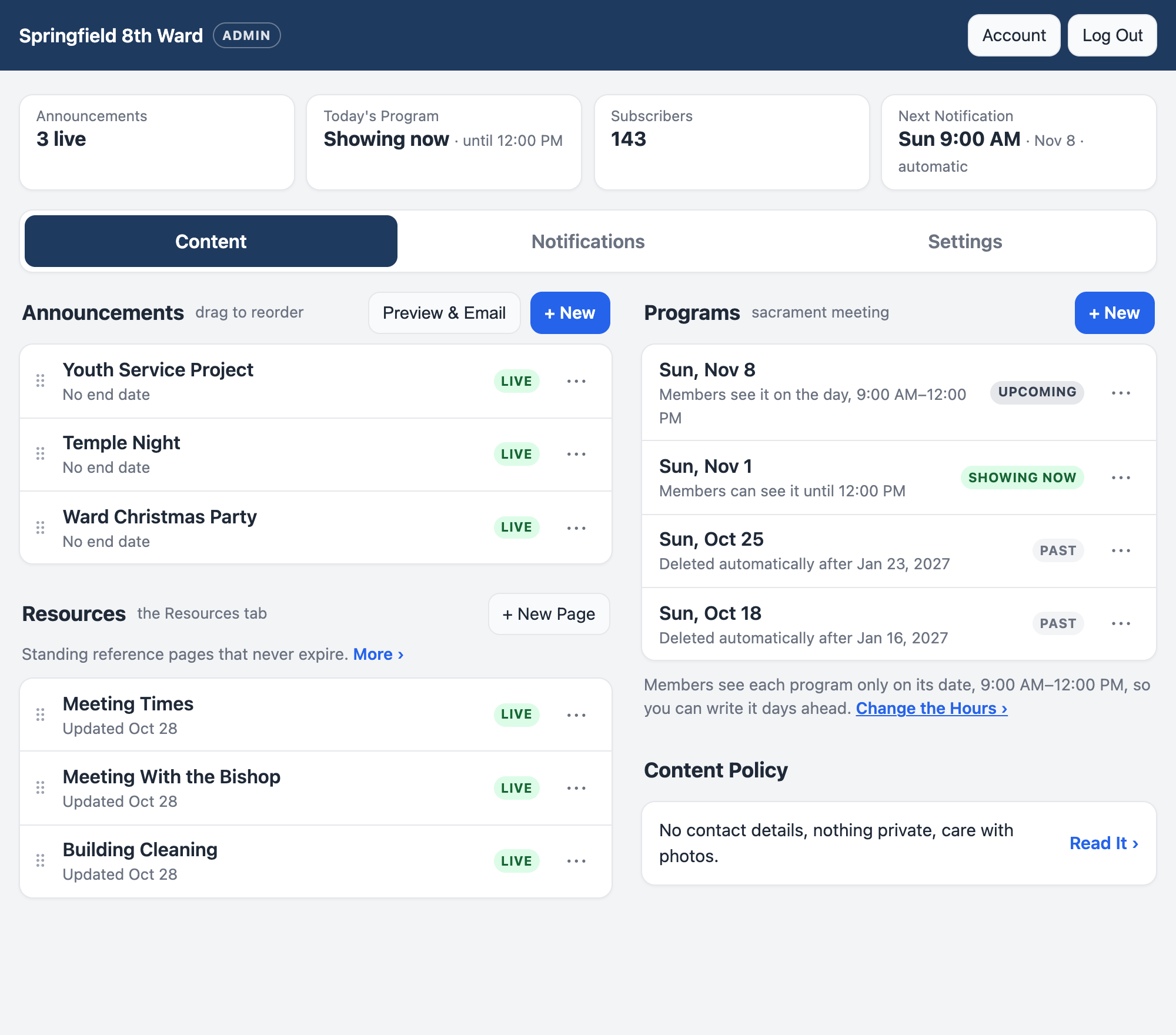This screenshot has width=1176, height=1035.
Task: Open the options menu for the Sun, Oct 18 program
Action: pyautogui.click(x=1121, y=623)
